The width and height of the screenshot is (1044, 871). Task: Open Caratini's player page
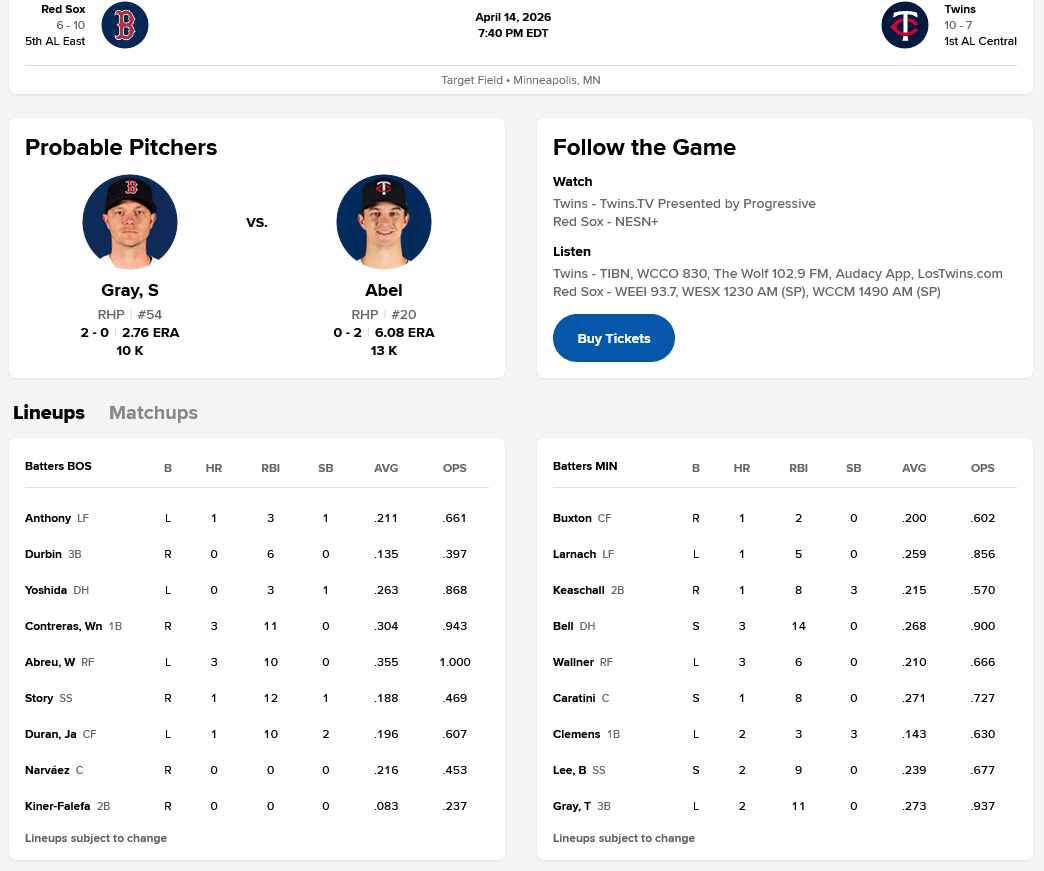(x=574, y=698)
